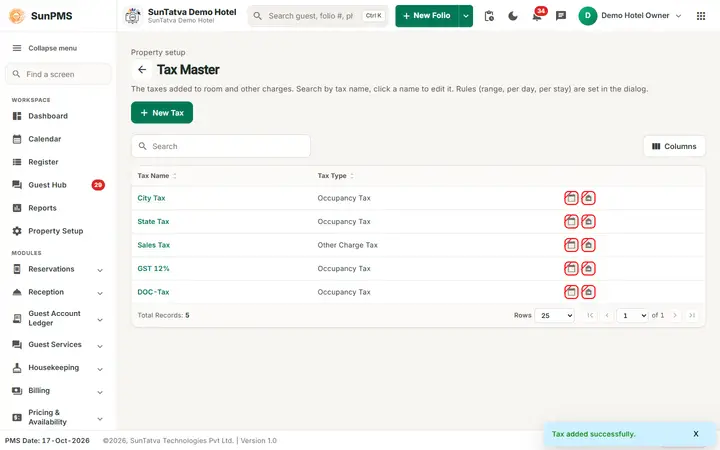
Task: Go back with the arrow beside Tax Master
Action: click(x=142, y=70)
